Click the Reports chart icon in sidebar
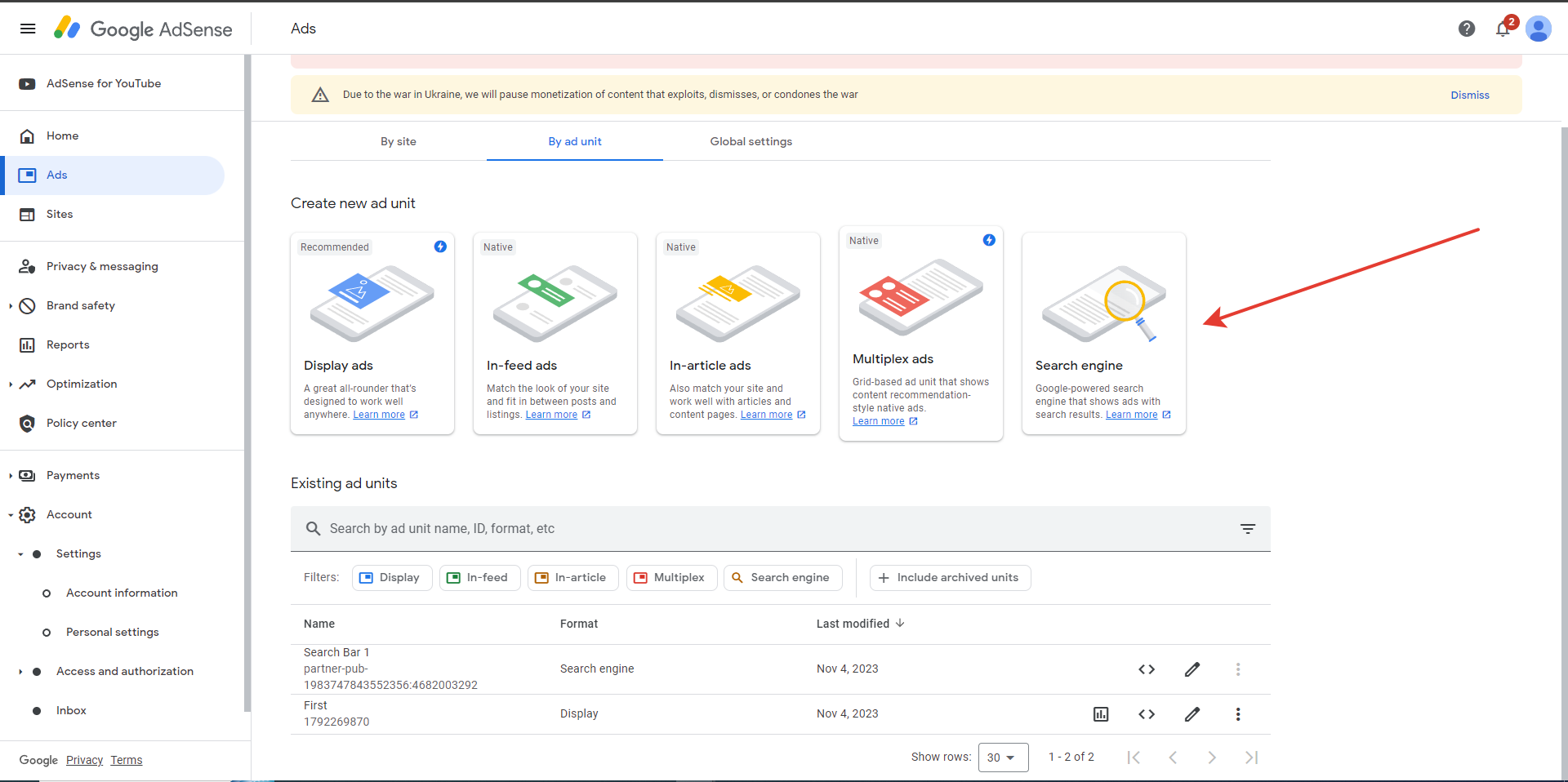The width and height of the screenshot is (1568, 782). (x=27, y=344)
